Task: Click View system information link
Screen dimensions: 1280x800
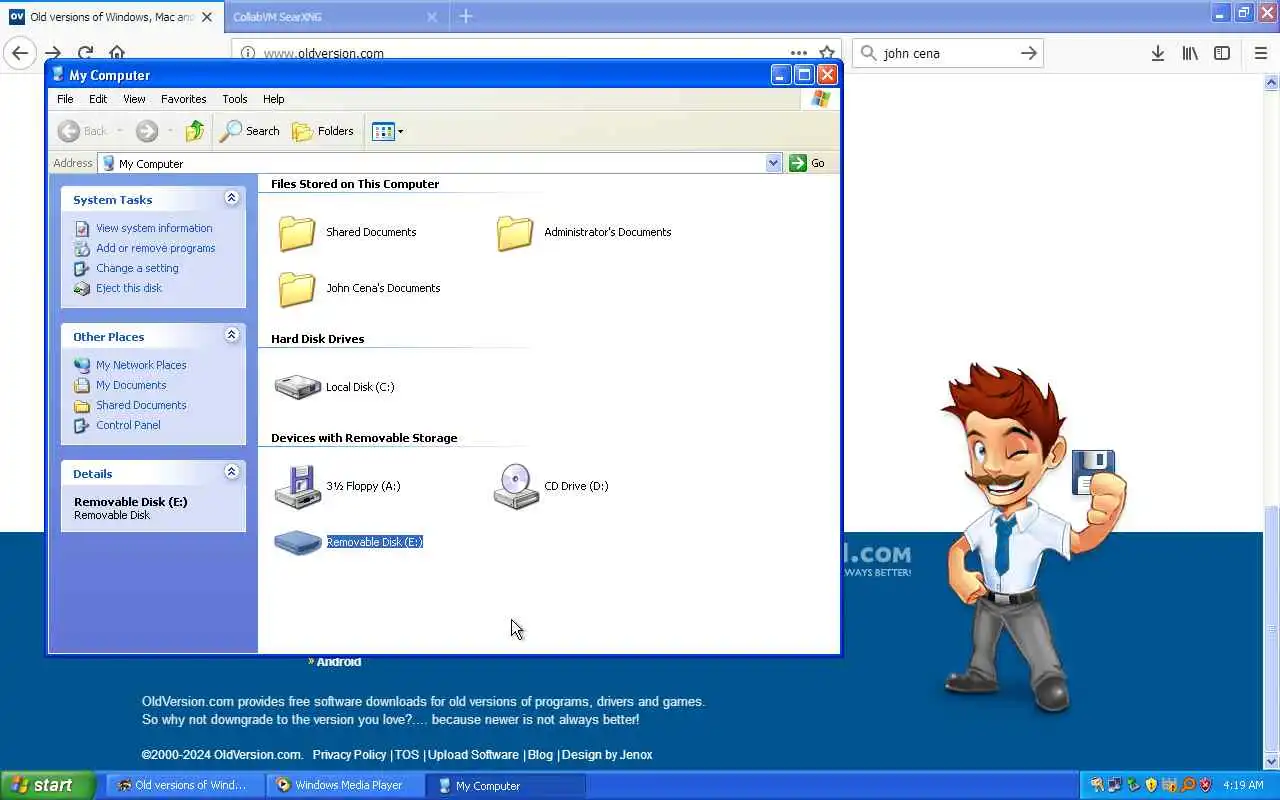Action: pos(154,228)
